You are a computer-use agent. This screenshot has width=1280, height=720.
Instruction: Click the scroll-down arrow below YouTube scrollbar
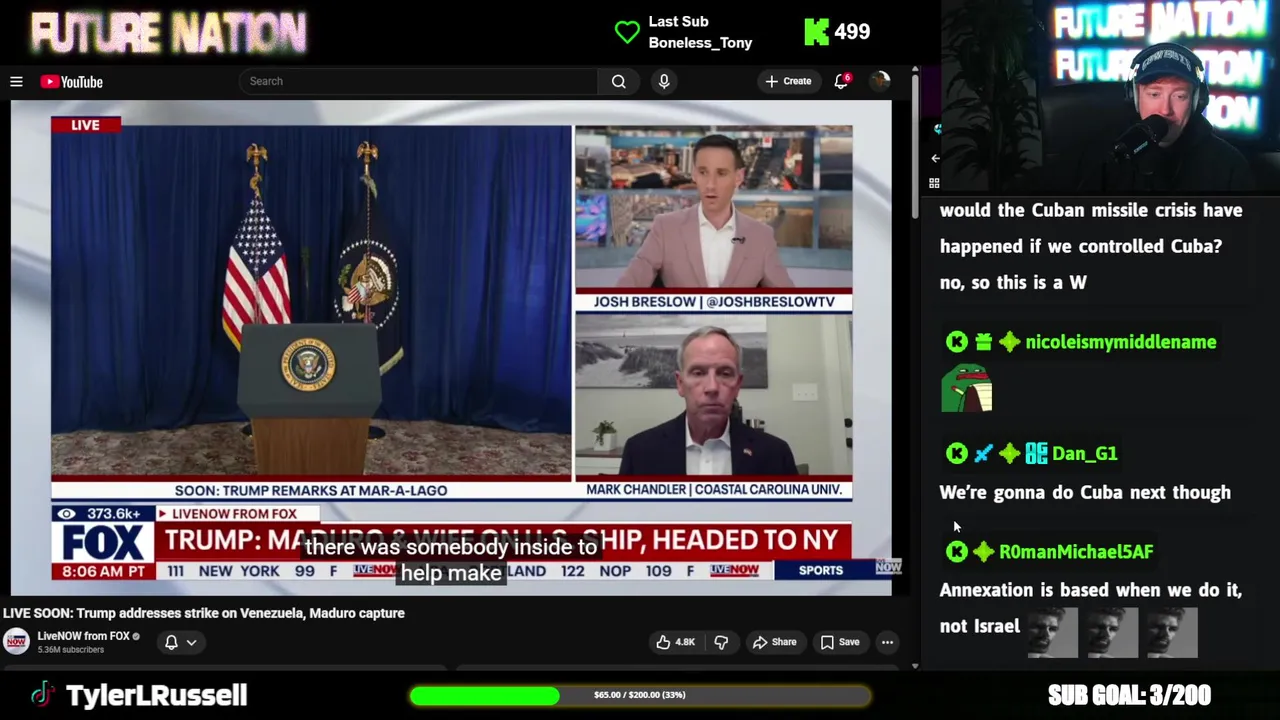tap(915, 666)
